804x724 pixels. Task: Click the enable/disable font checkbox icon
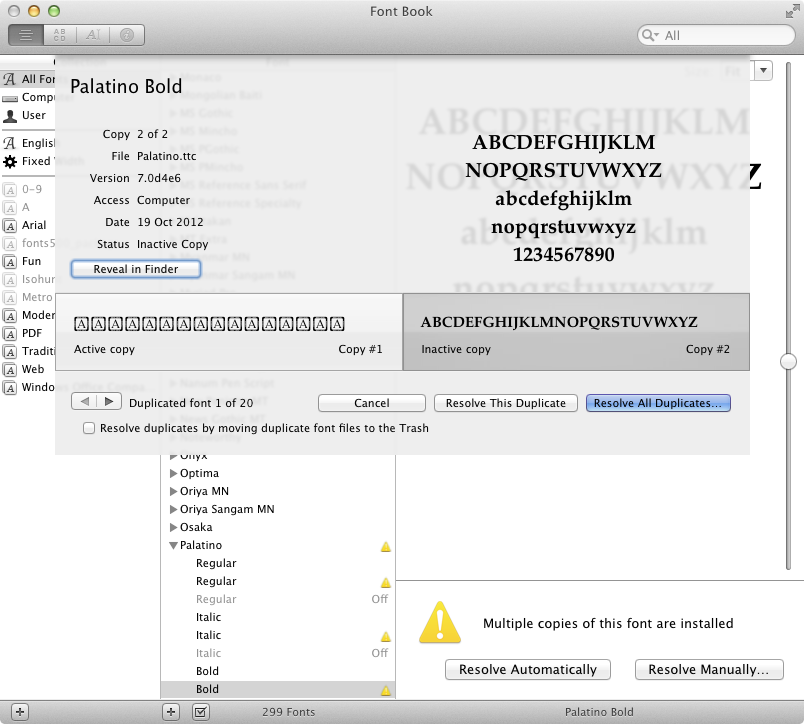(200, 712)
